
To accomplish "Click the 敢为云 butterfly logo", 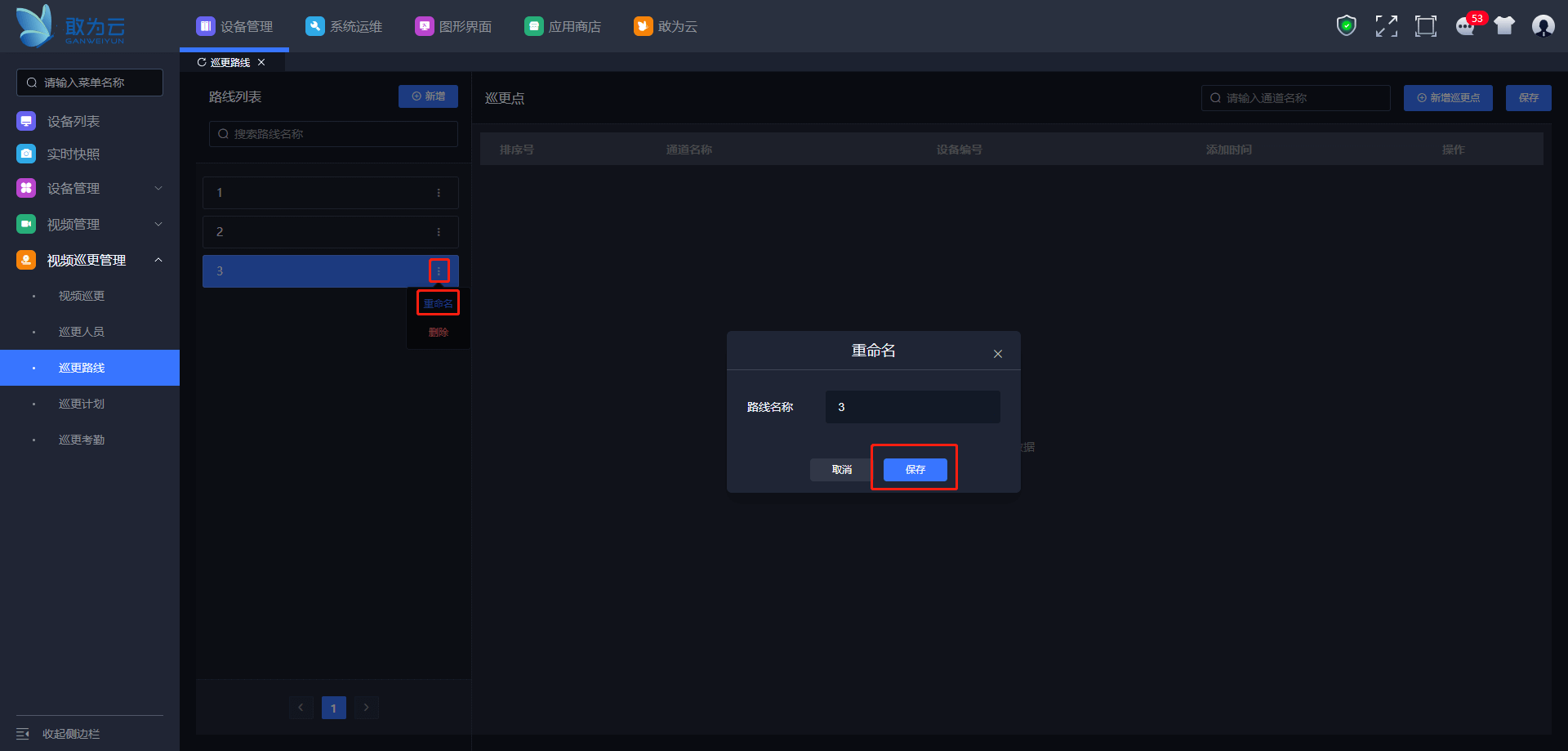I will (x=71, y=26).
